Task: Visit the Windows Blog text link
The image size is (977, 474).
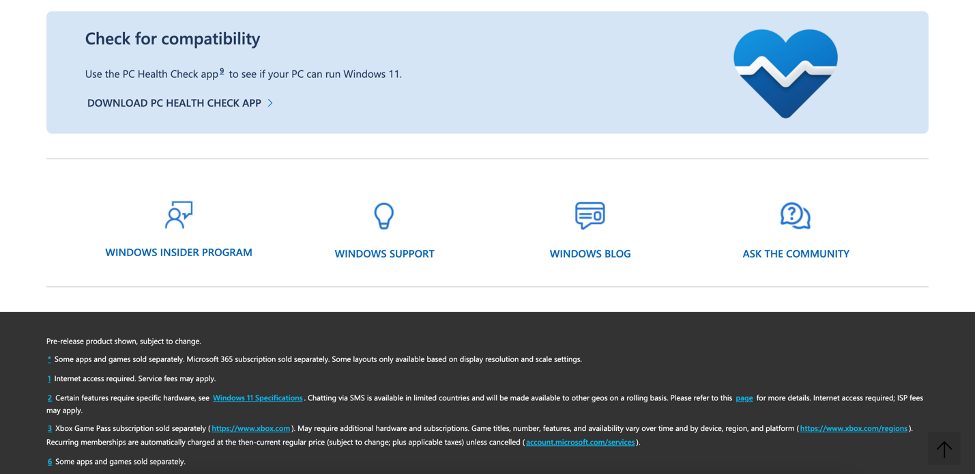Action: [x=590, y=254]
